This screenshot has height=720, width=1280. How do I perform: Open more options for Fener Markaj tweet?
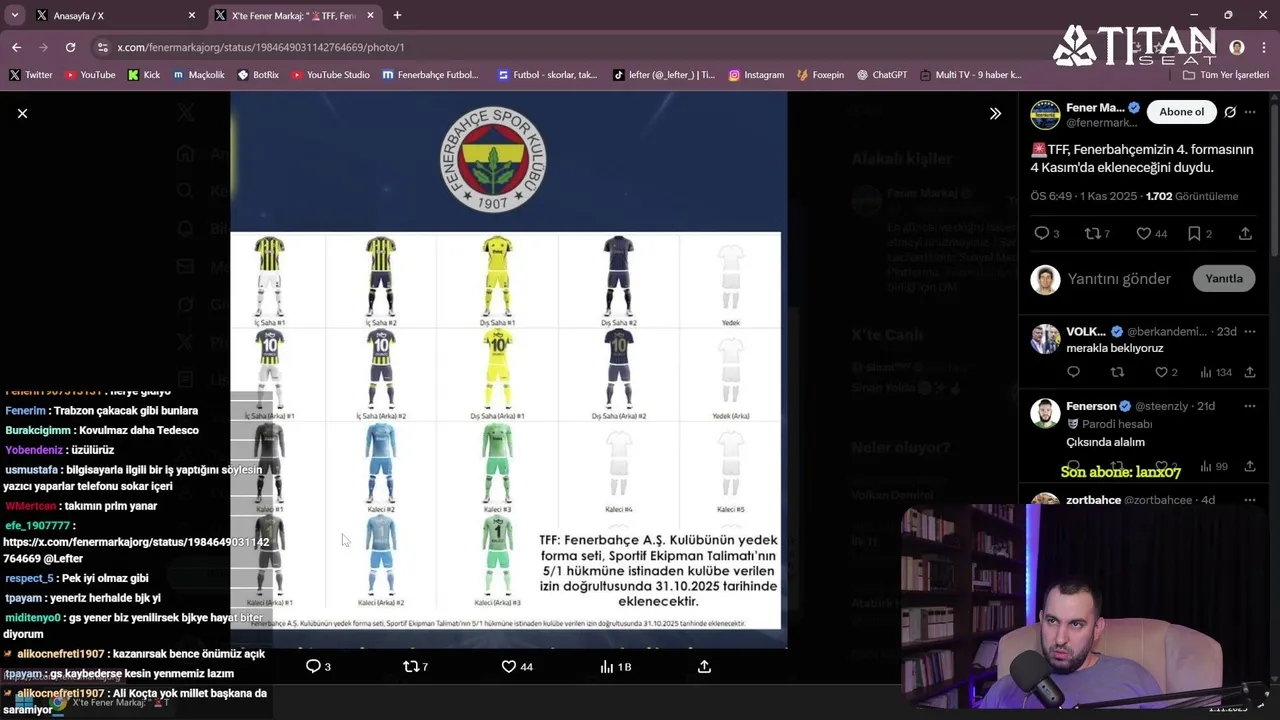[1250, 112]
